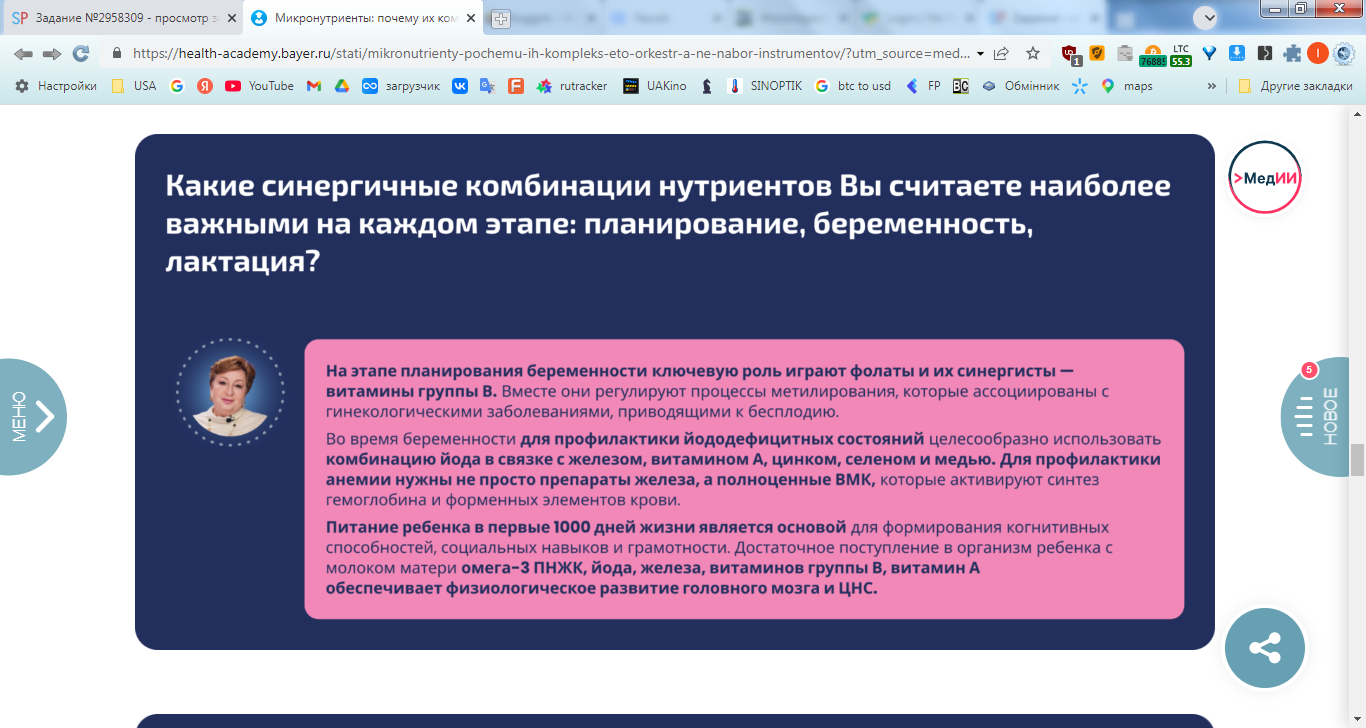This screenshot has height=728, width=1366.
Task: Open a new tab
Action: pos(501,18)
